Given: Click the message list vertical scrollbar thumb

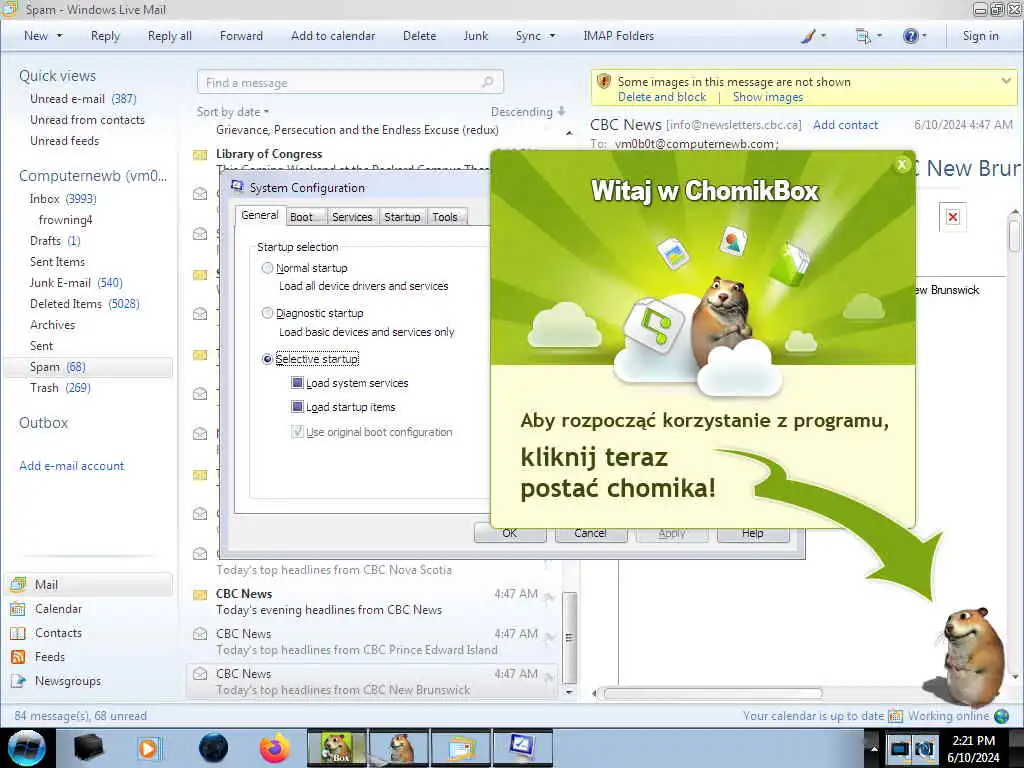Looking at the screenshot, I should (569, 637).
